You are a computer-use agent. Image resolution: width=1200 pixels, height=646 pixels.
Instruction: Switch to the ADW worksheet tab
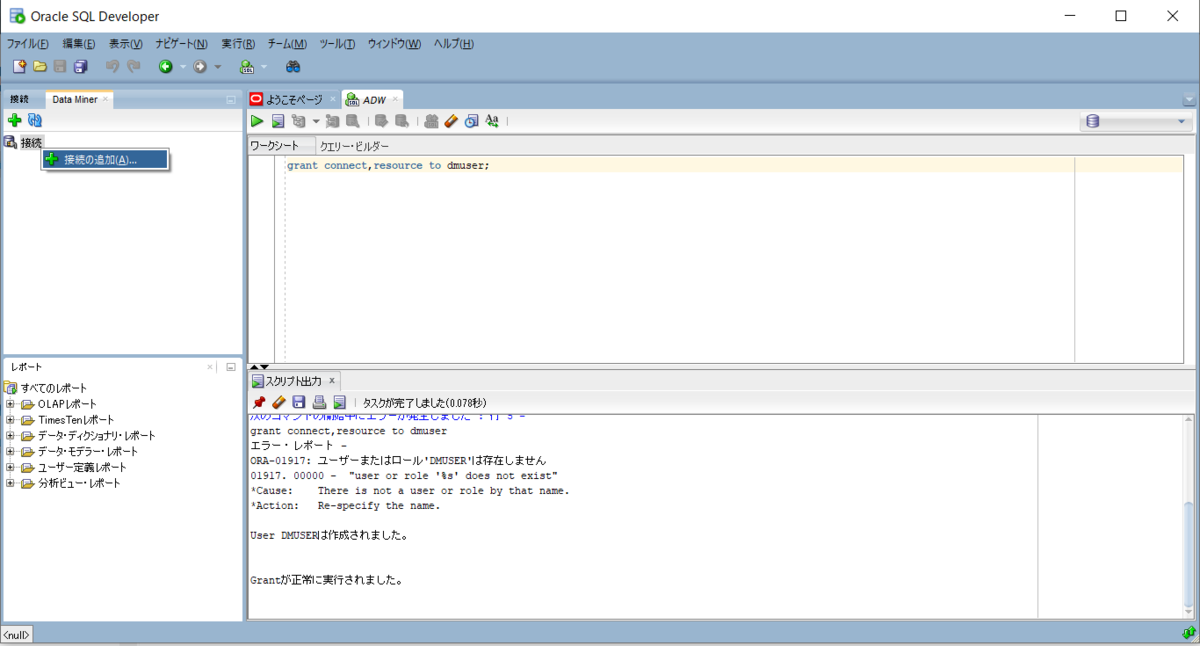click(x=374, y=99)
